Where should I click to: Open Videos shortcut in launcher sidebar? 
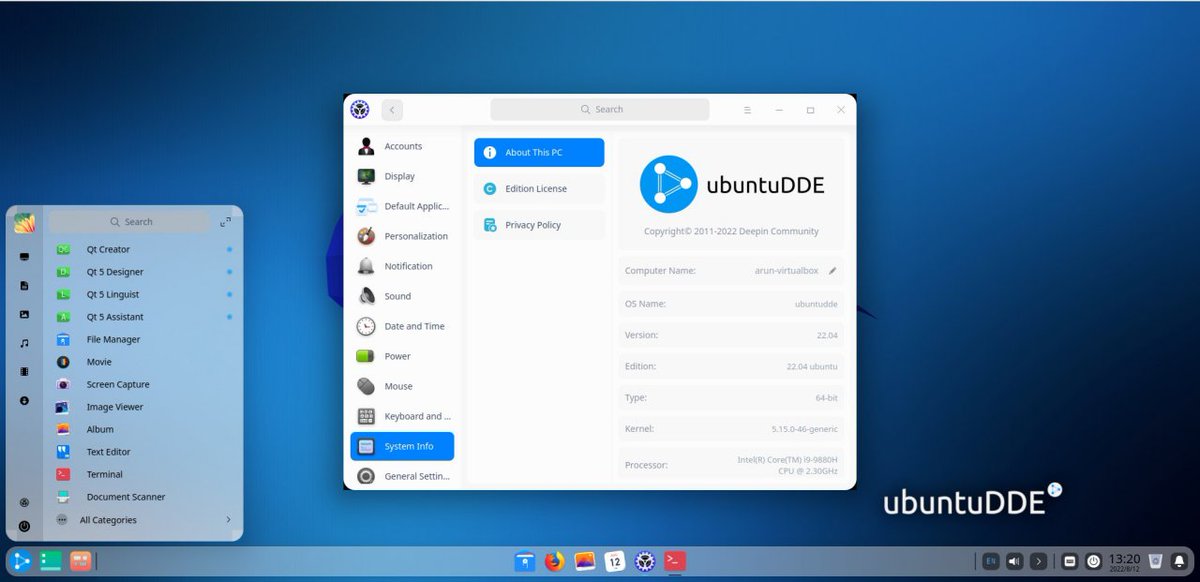24,371
